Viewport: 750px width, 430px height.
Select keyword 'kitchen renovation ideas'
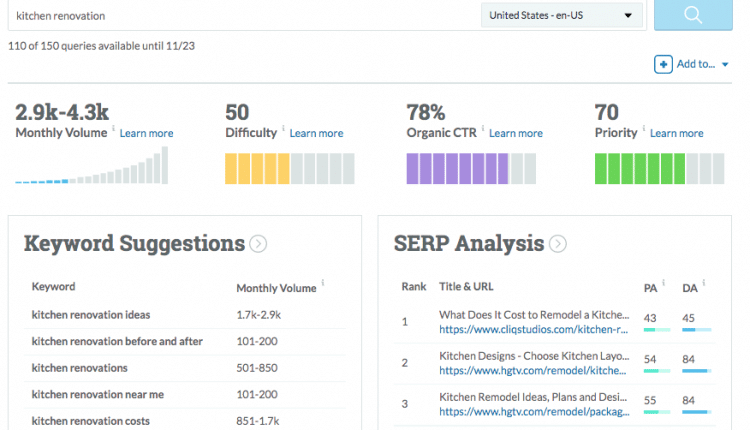[x=91, y=315]
